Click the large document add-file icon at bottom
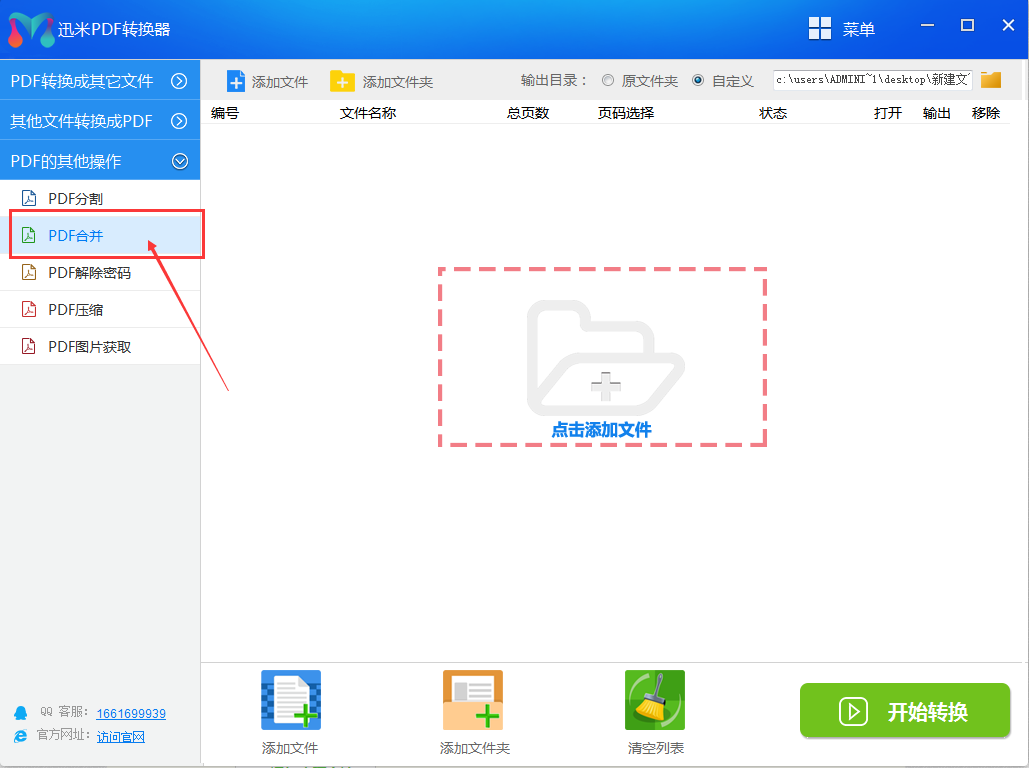This screenshot has height=768, width=1029. point(291,699)
